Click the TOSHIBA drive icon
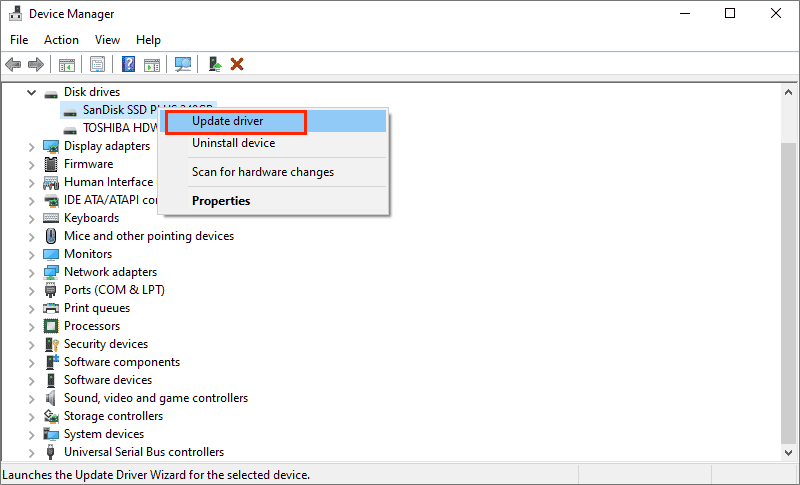This screenshot has width=800, height=485. click(70, 129)
